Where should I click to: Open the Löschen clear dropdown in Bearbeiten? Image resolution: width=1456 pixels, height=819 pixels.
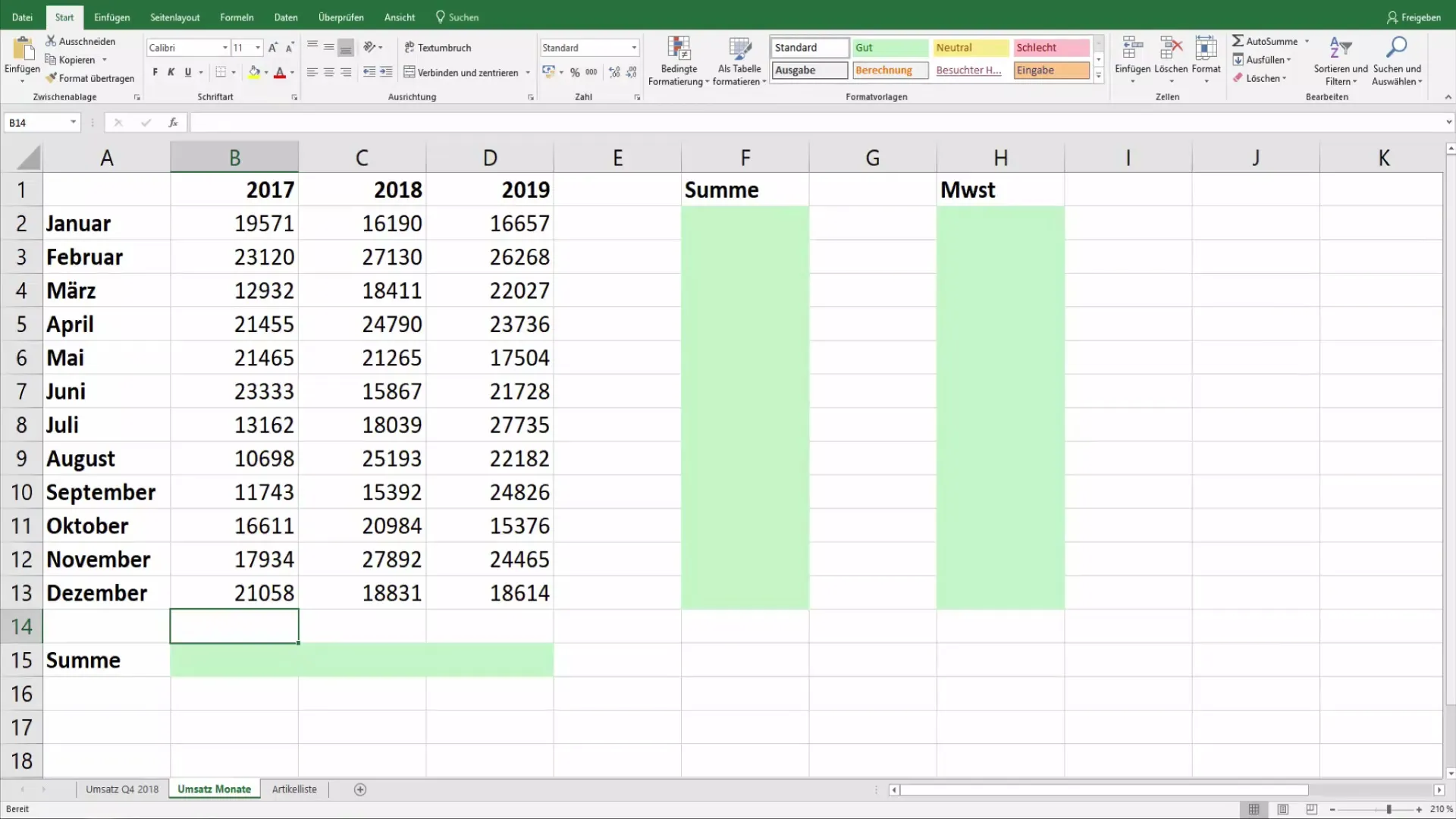1260,78
